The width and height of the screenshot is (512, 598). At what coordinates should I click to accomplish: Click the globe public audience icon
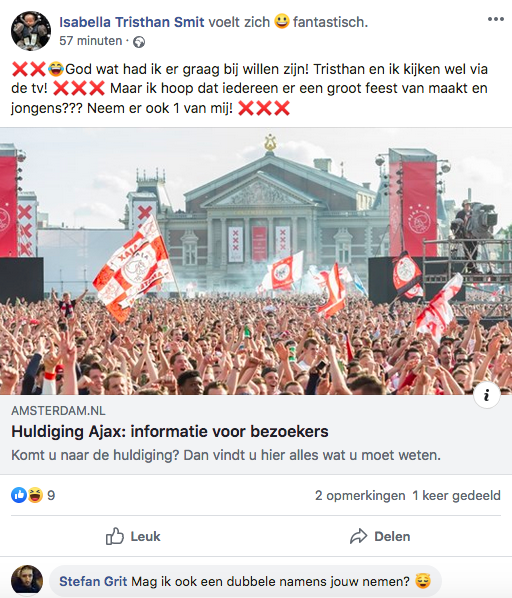click(139, 42)
